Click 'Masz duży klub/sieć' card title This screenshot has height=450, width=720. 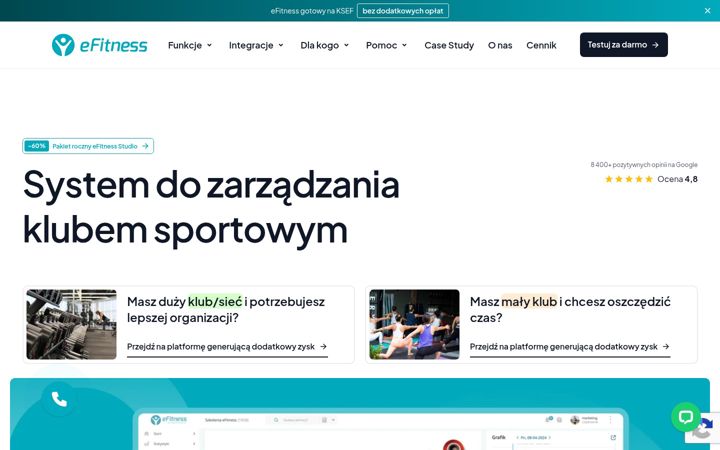tap(226, 309)
